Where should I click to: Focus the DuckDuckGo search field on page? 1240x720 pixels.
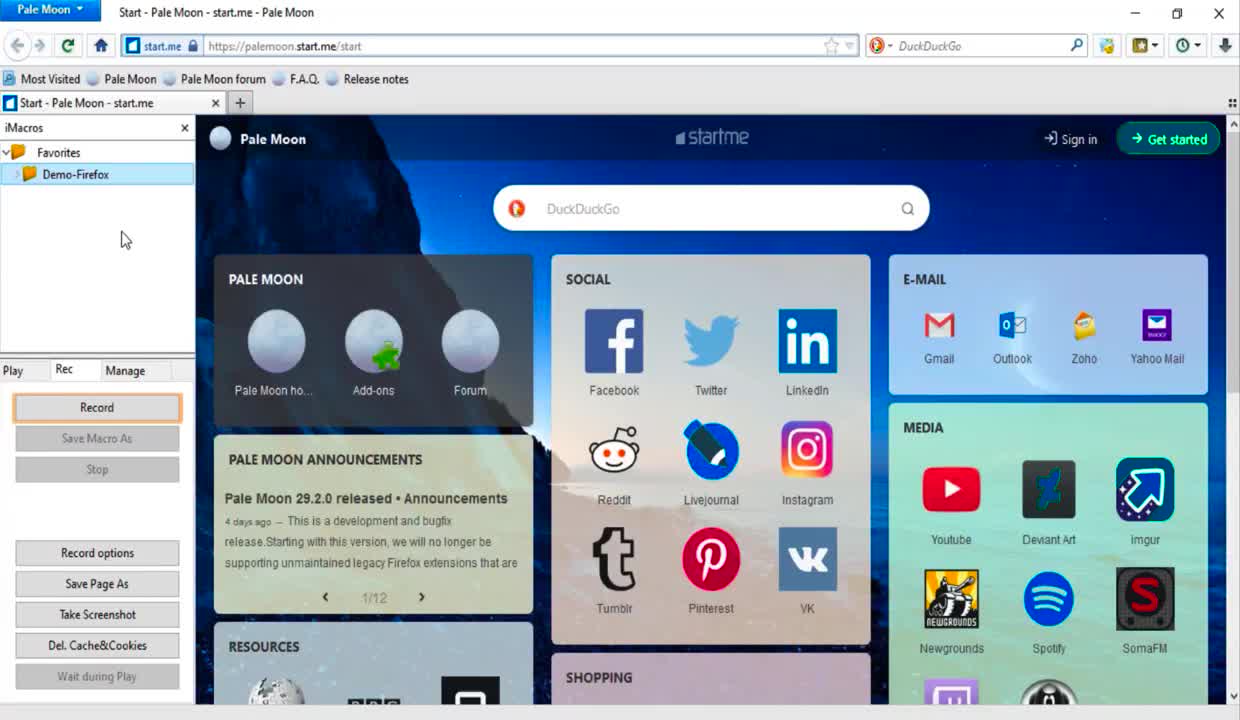(711, 209)
